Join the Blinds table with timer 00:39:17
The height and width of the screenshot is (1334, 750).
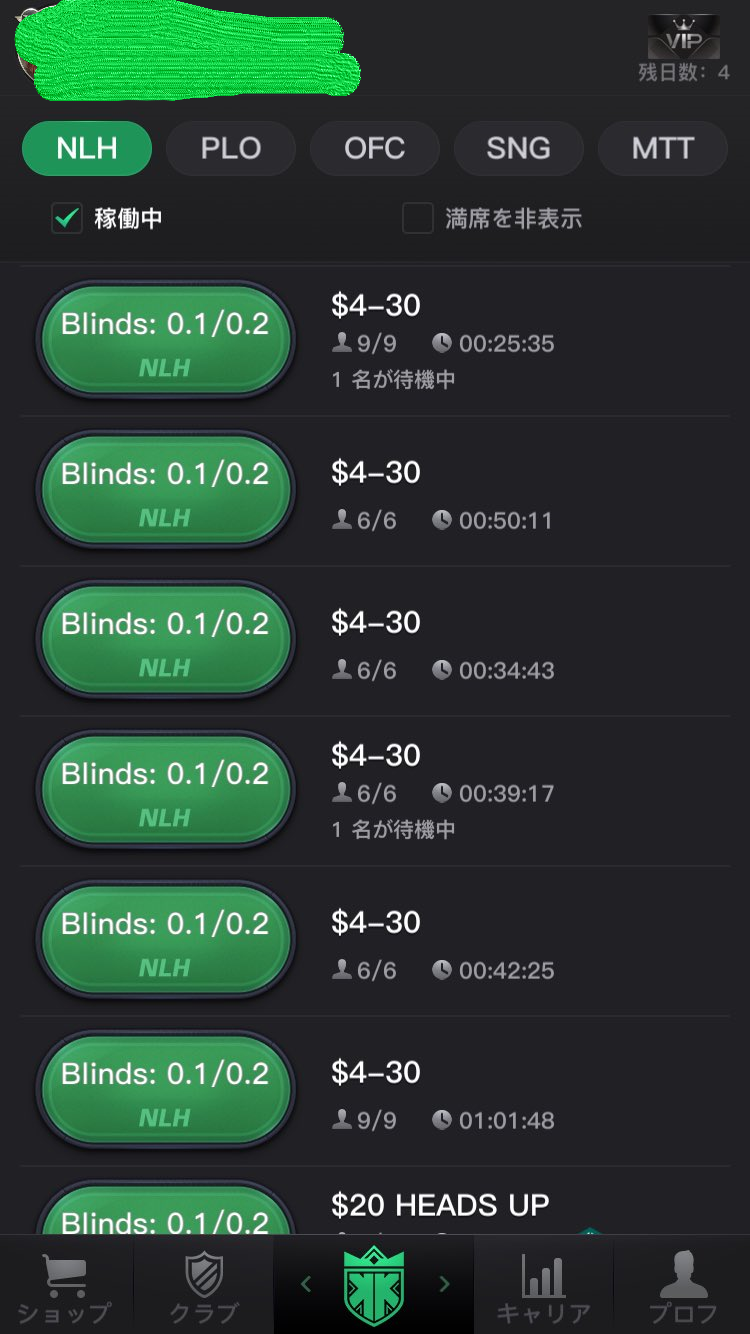tap(165, 791)
